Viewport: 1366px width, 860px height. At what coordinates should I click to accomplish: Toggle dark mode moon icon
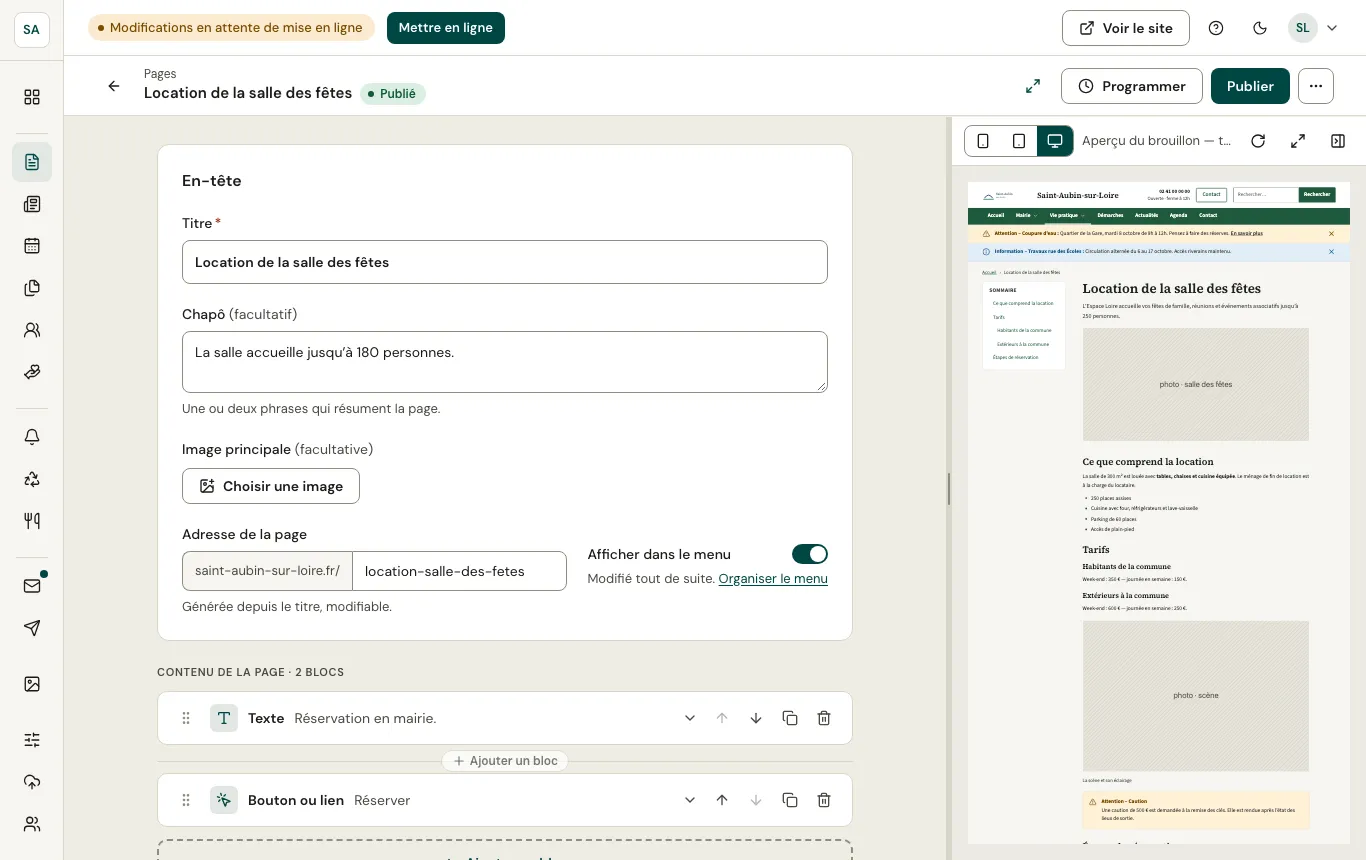click(x=1260, y=28)
